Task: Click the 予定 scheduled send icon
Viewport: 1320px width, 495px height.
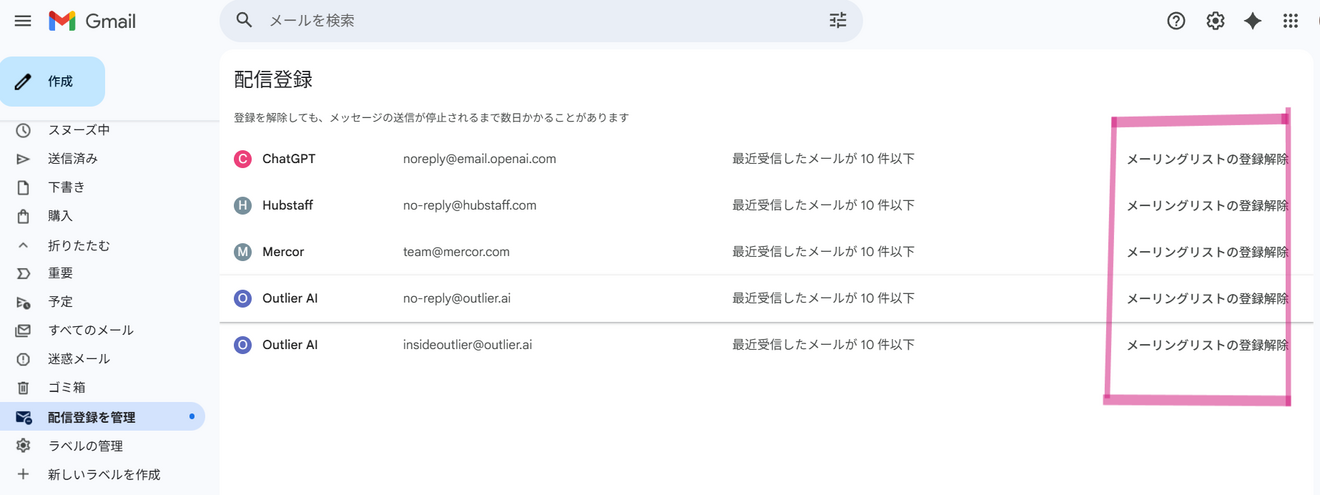Action: point(23,302)
